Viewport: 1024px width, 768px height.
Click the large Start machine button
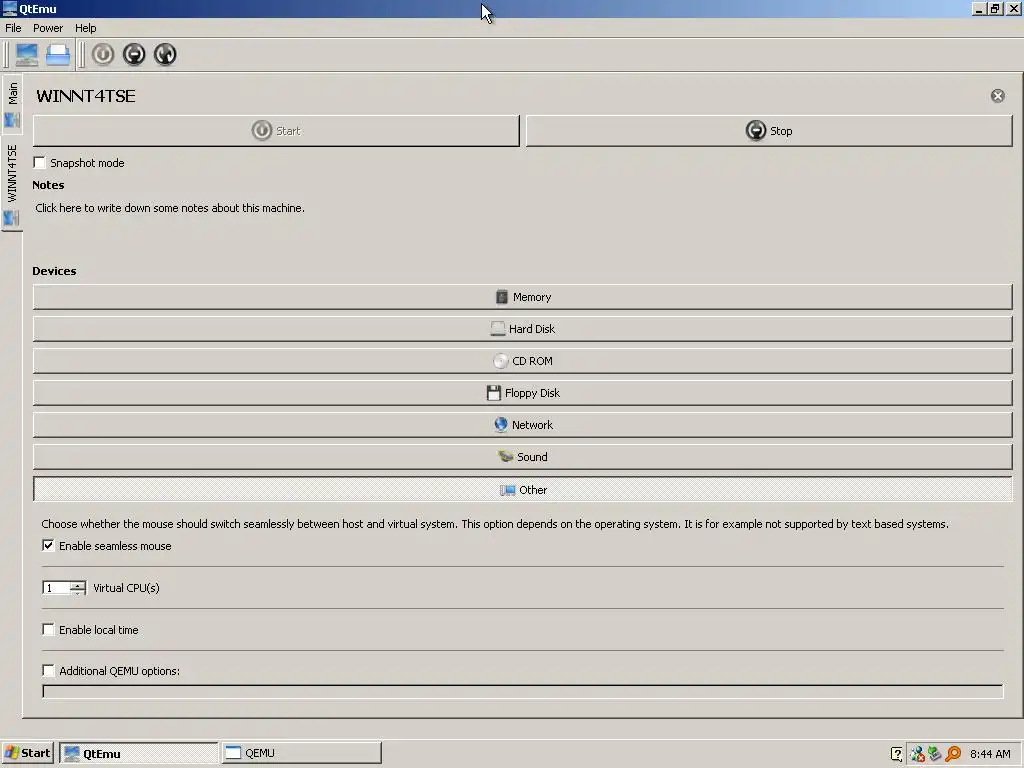[276, 131]
